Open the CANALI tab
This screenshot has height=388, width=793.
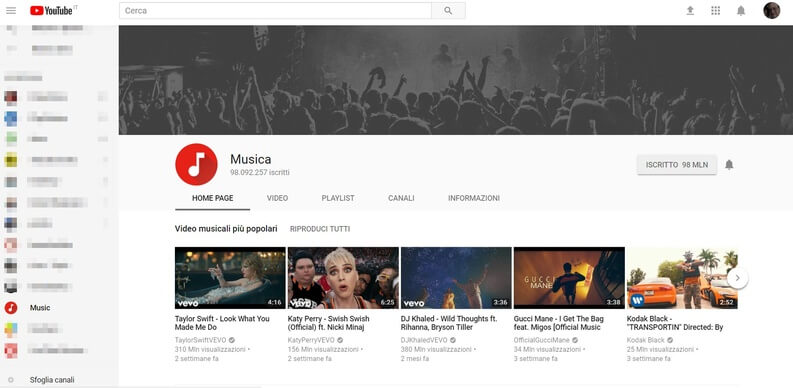pyautogui.click(x=401, y=198)
